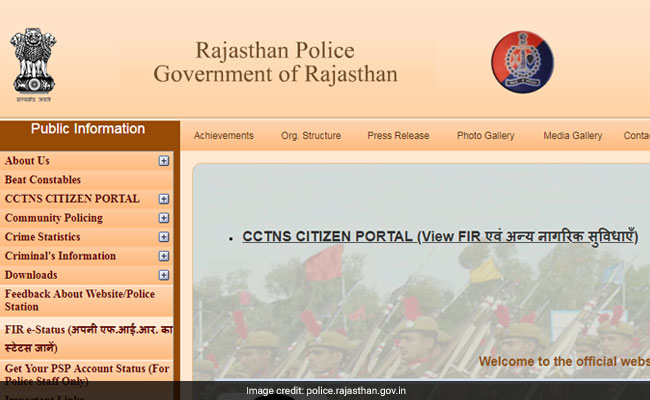The height and width of the screenshot is (400, 650).
Task: Open Downloads section
Action: [31, 275]
